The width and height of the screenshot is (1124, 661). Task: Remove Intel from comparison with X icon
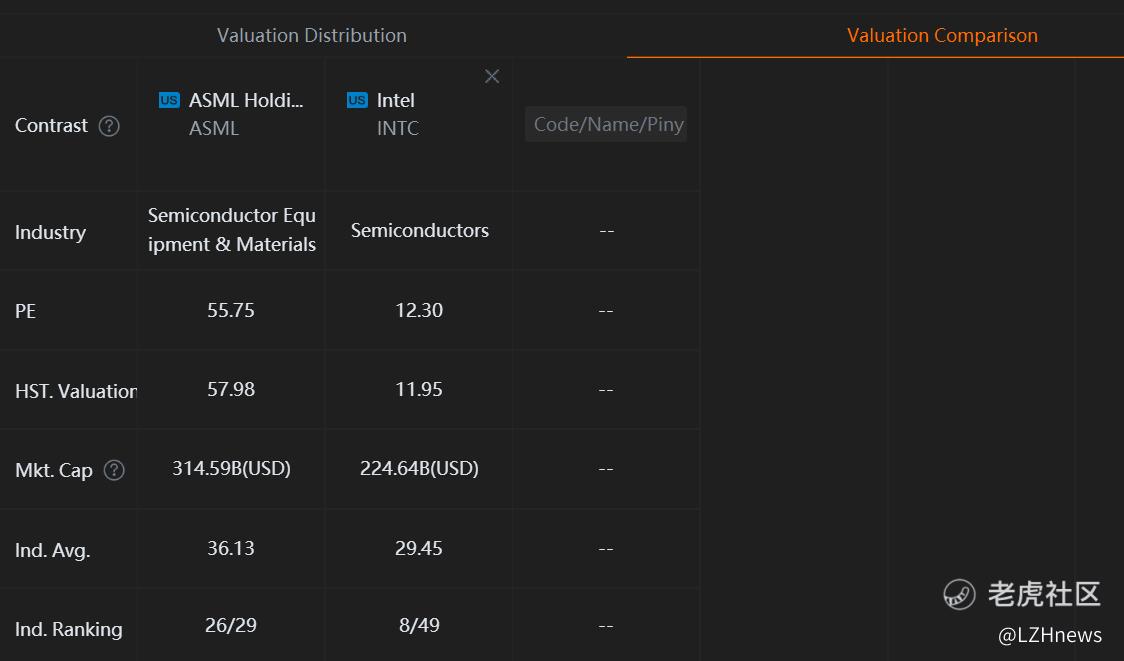pyautogui.click(x=492, y=76)
